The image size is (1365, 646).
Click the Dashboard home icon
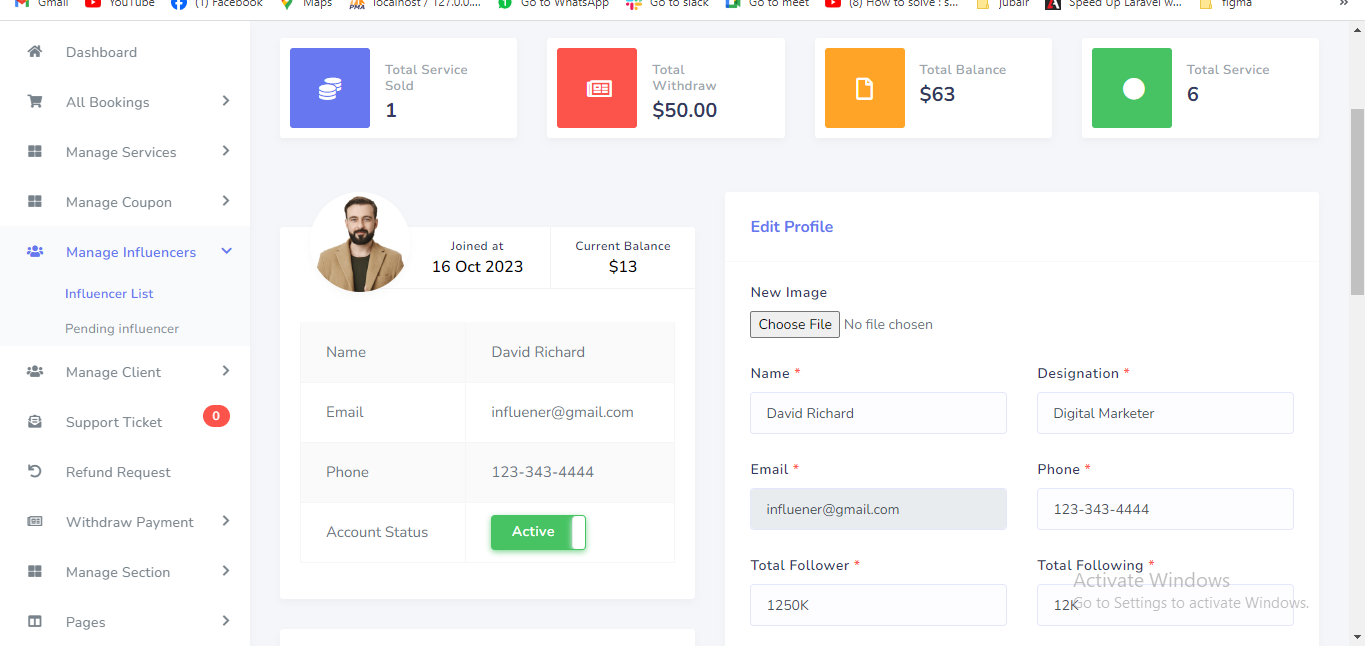coord(35,51)
